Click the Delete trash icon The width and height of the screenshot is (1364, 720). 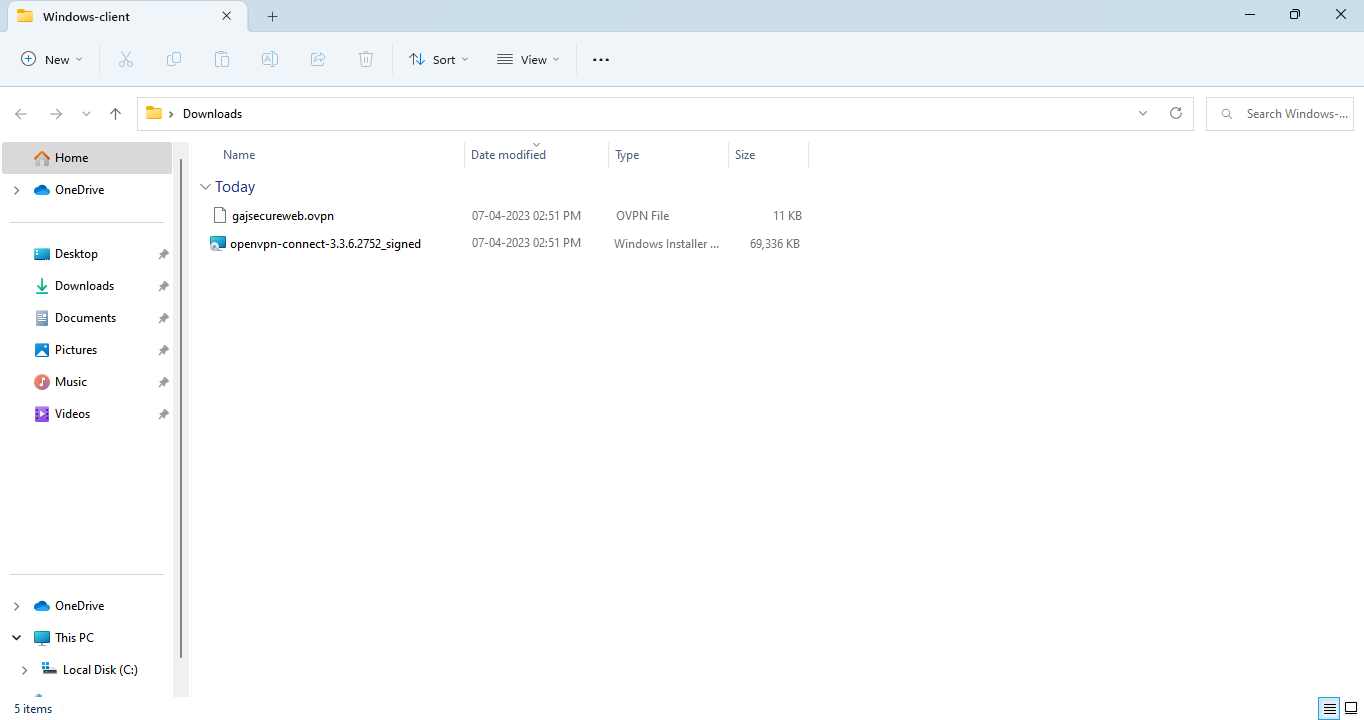[x=366, y=60]
